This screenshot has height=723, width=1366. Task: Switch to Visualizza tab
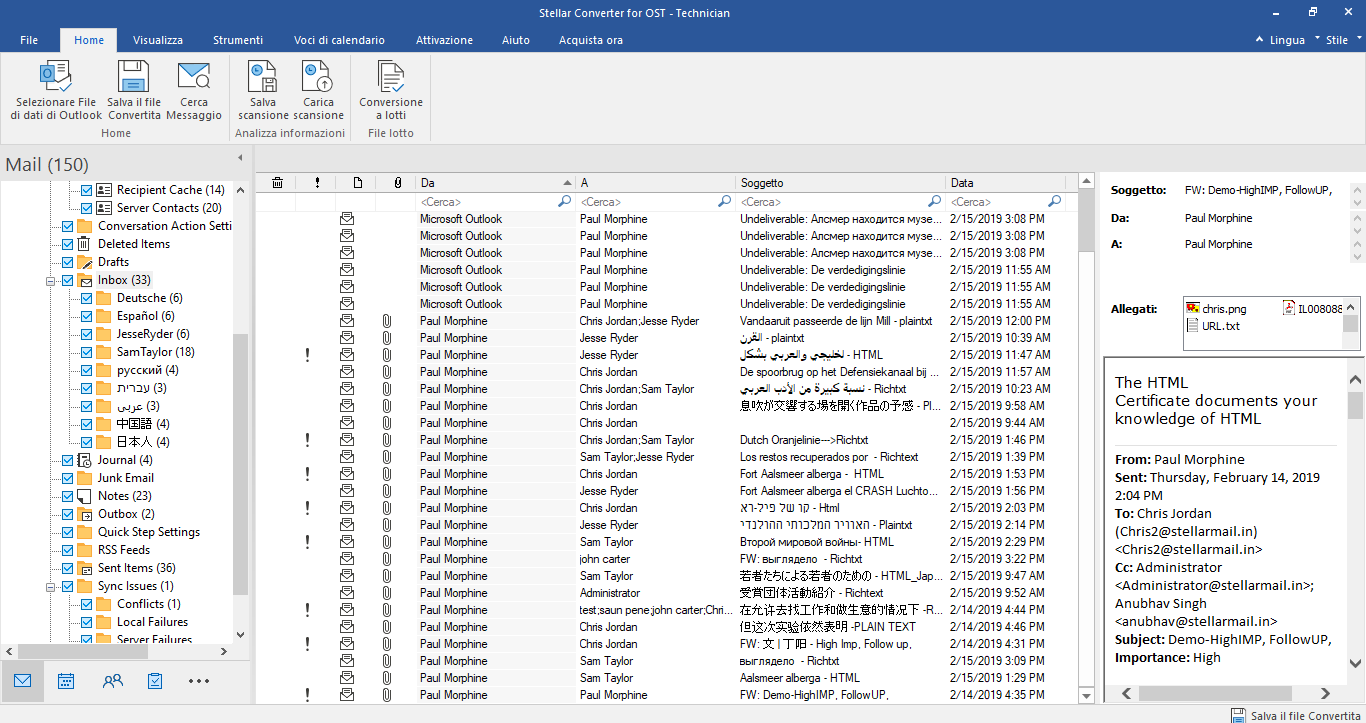tap(158, 40)
